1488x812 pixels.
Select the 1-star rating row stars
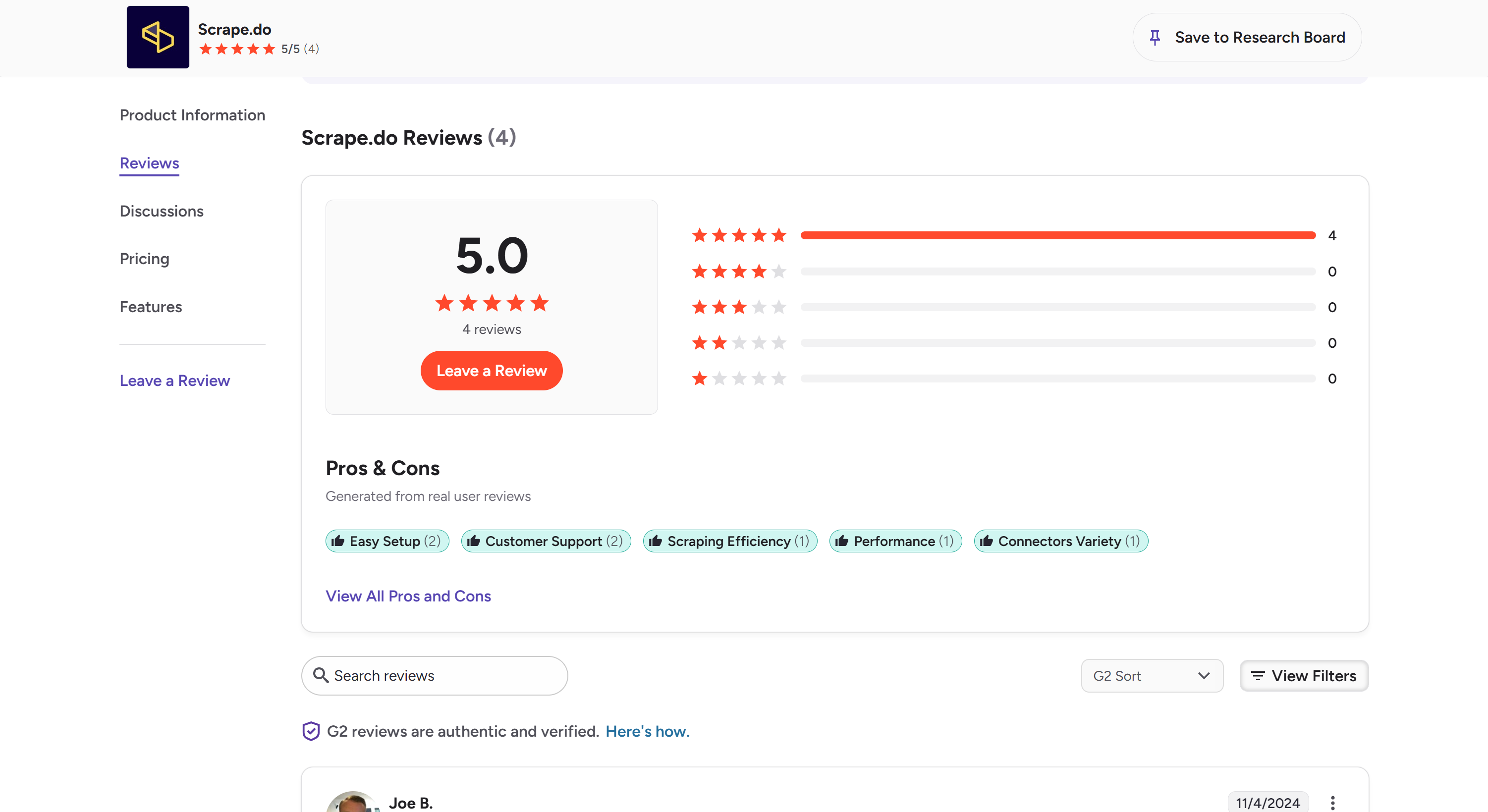pyautogui.click(x=739, y=379)
